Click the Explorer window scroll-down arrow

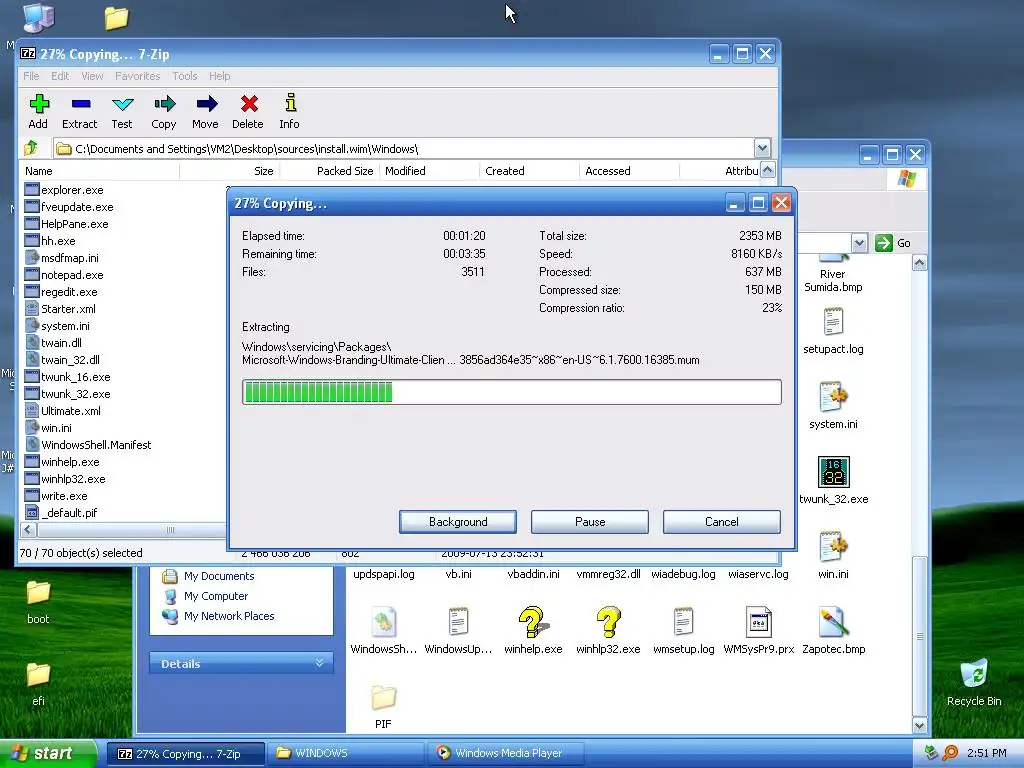920,725
